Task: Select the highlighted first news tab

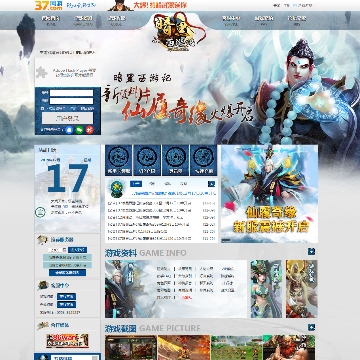Action: tap(136, 184)
